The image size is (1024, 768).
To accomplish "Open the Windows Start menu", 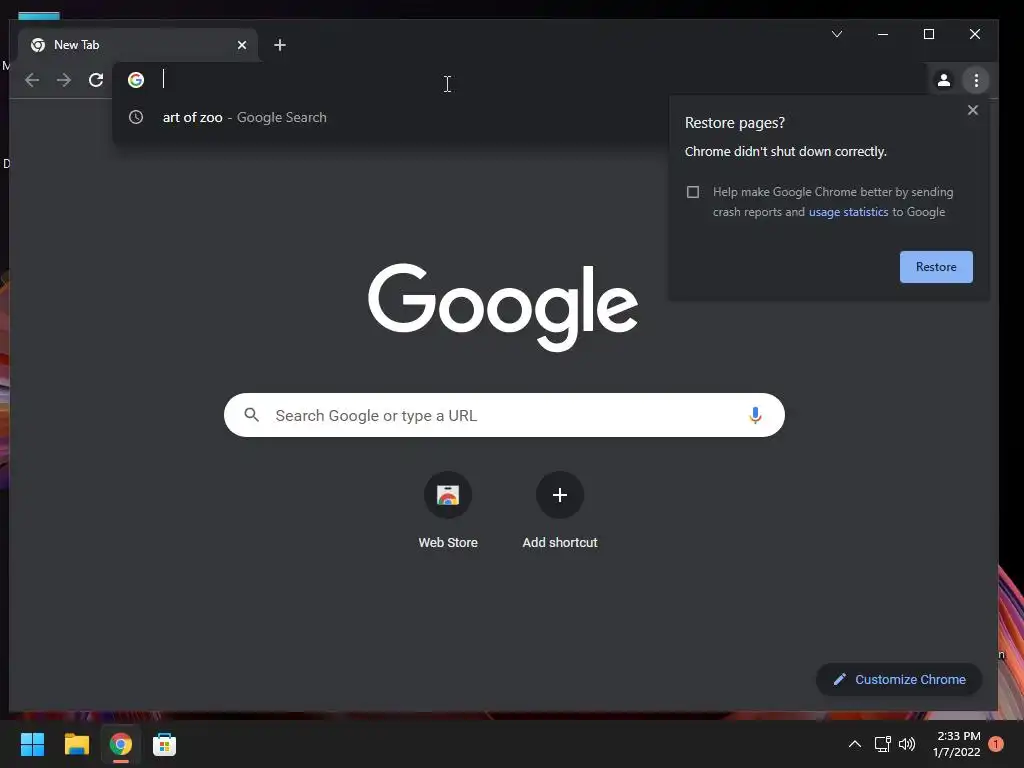I will pos(32,744).
